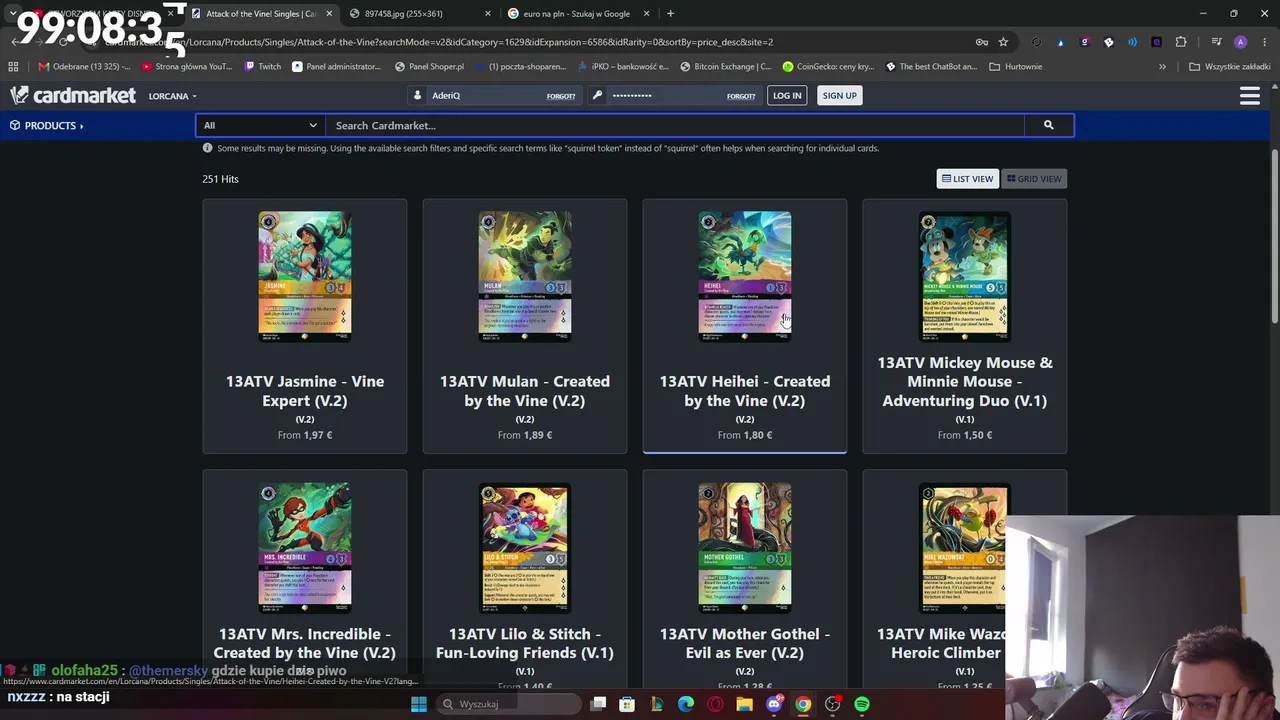Open the password key icon in address bar
The height and width of the screenshot is (720, 1280).
[982, 42]
